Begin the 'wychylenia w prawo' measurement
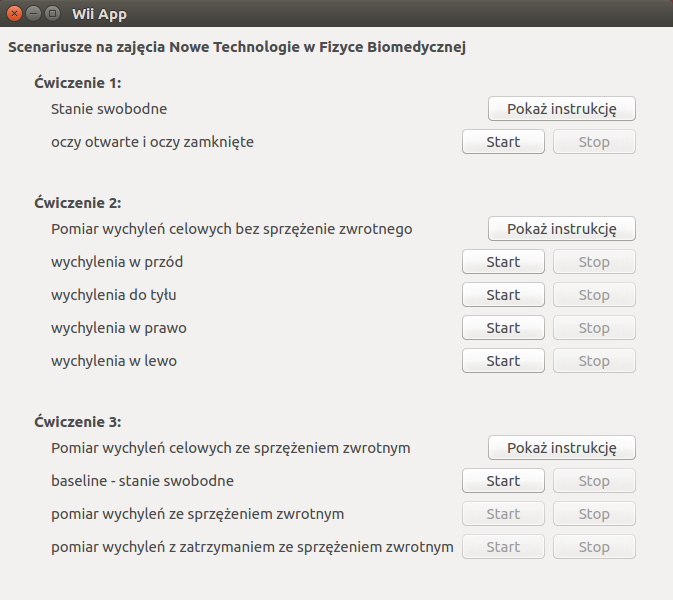 [x=503, y=327]
